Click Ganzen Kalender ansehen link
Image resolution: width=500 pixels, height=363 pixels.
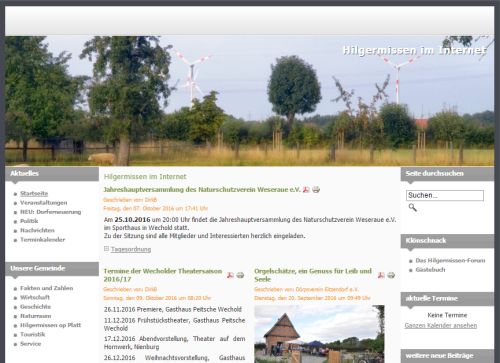coord(441,325)
